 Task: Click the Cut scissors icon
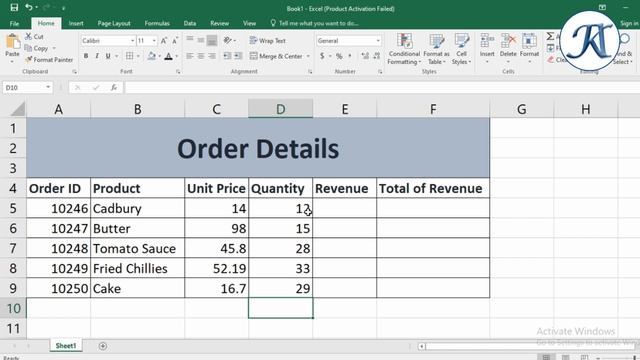pos(28,36)
